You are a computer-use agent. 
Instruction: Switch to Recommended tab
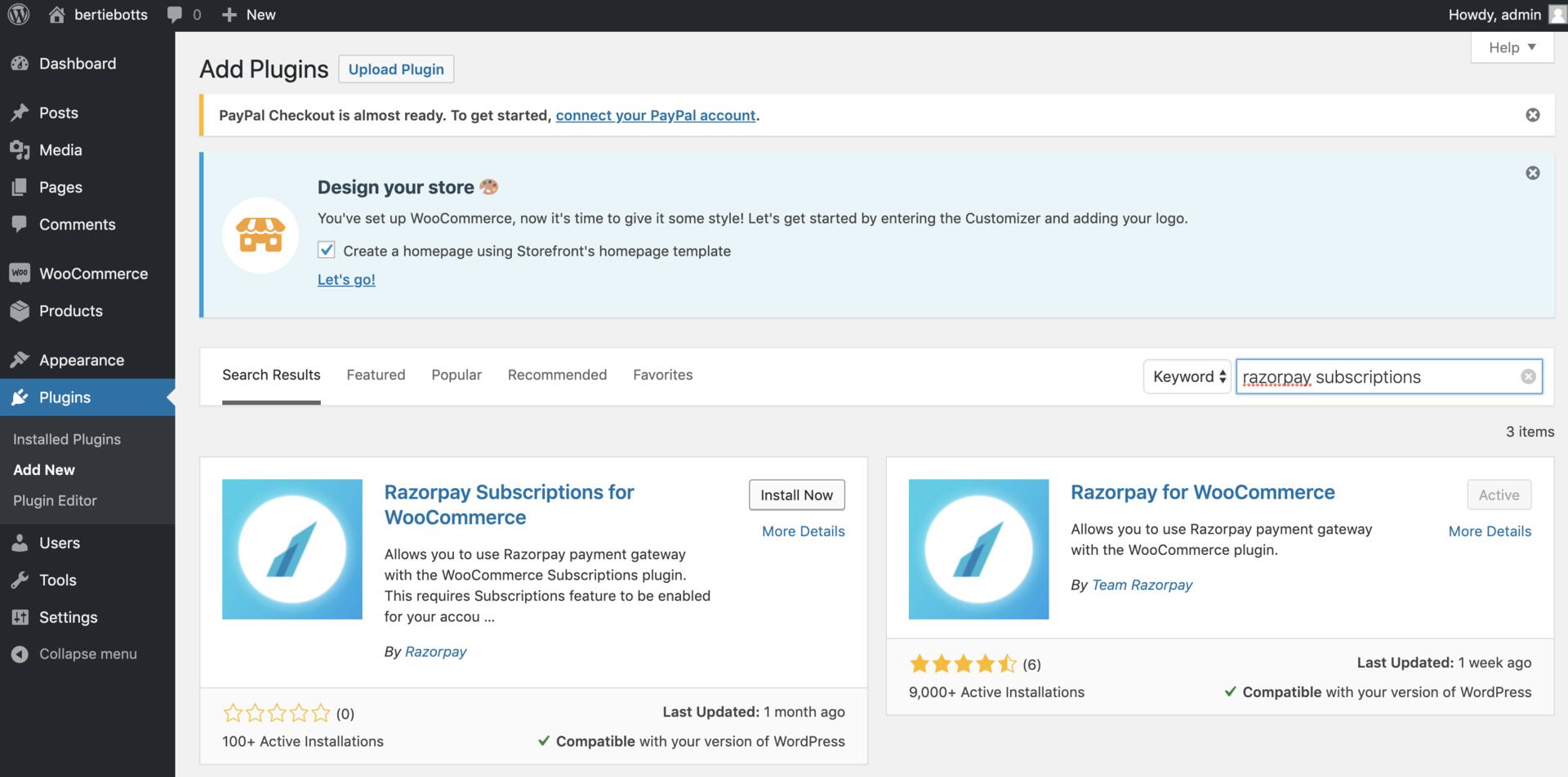click(x=557, y=375)
